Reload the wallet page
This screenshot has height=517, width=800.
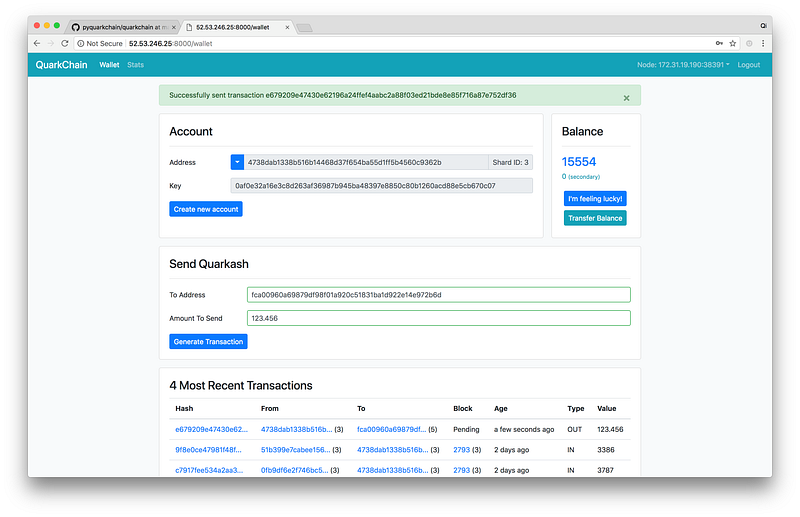65,43
